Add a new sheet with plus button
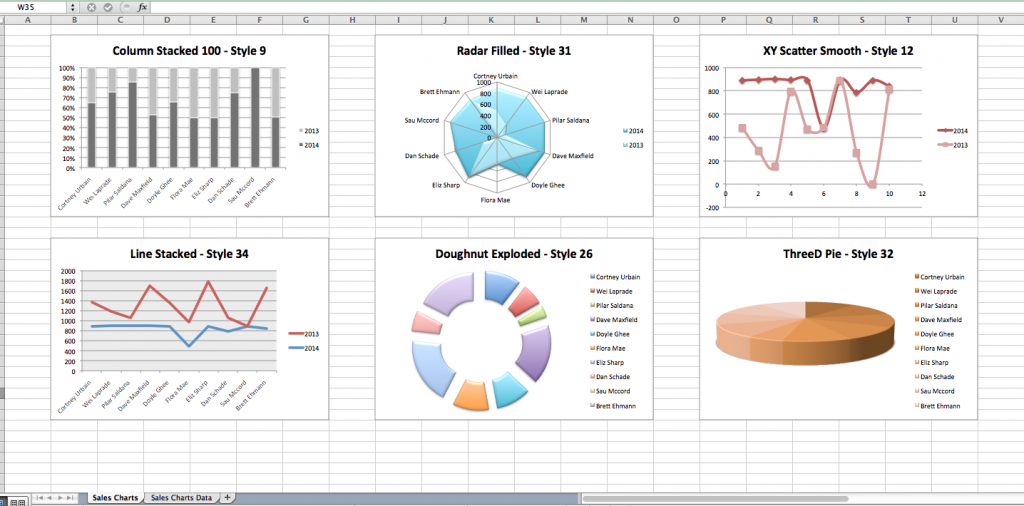This screenshot has width=1024, height=506. pos(227,497)
